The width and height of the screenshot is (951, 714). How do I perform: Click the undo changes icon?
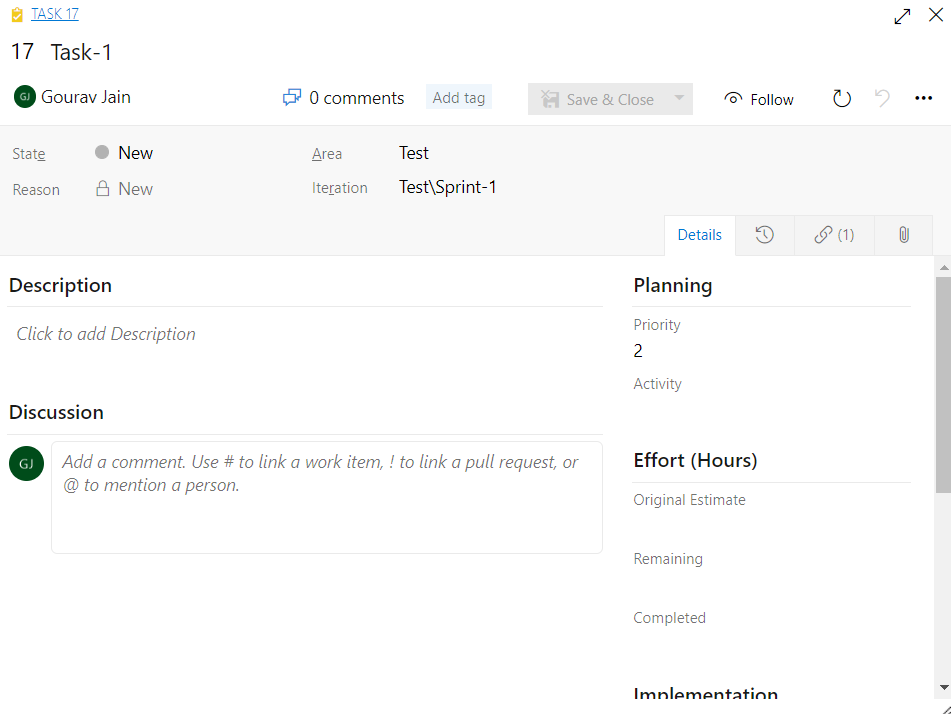point(881,98)
